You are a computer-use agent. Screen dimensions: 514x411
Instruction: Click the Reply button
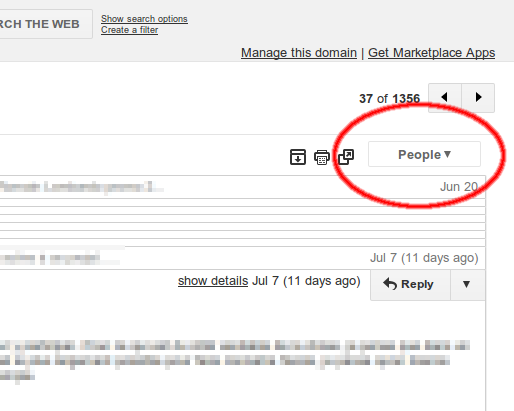pyautogui.click(x=410, y=285)
